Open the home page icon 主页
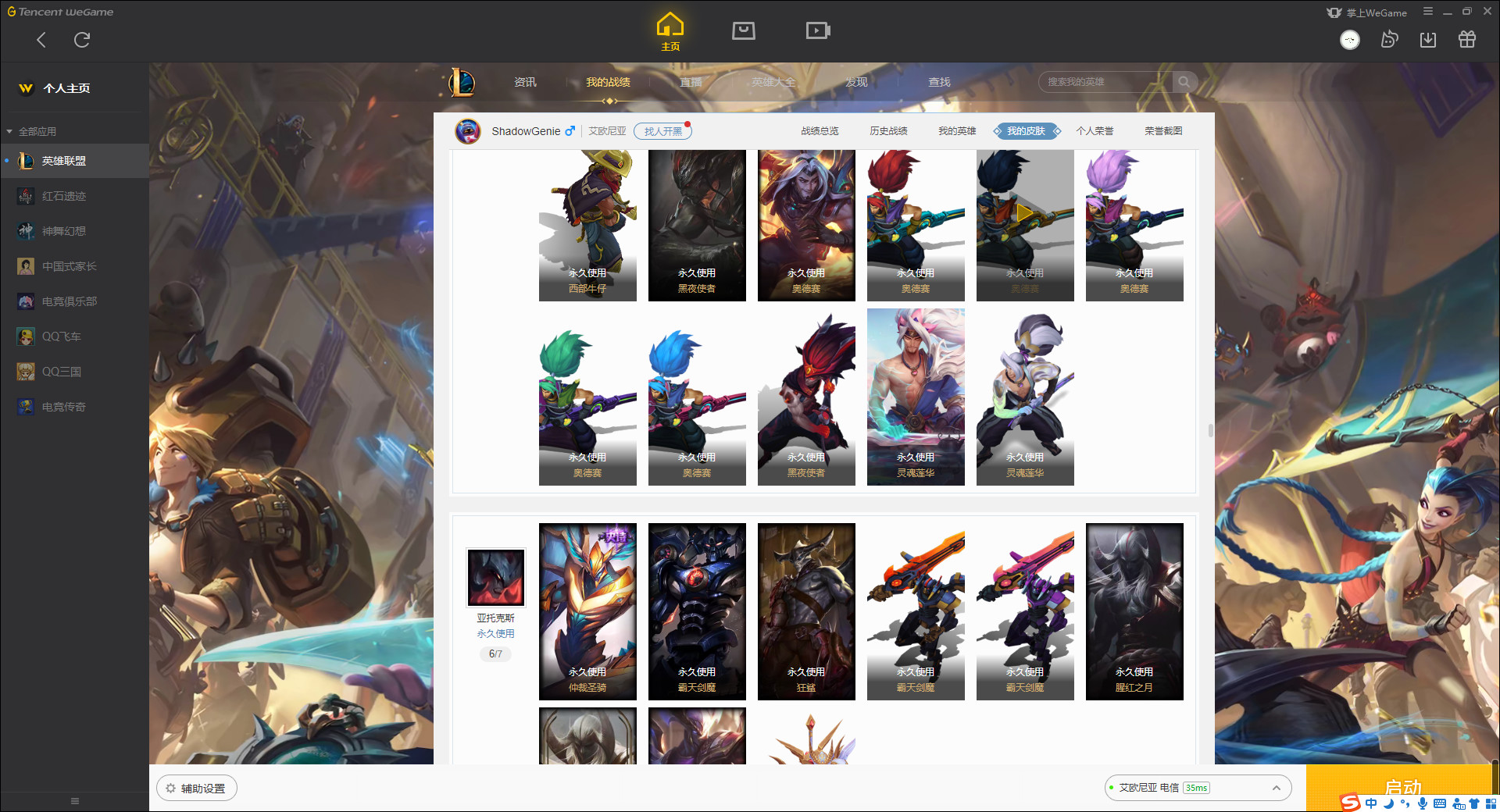The height and width of the screenshot is (812, 1500). (670, 32)
